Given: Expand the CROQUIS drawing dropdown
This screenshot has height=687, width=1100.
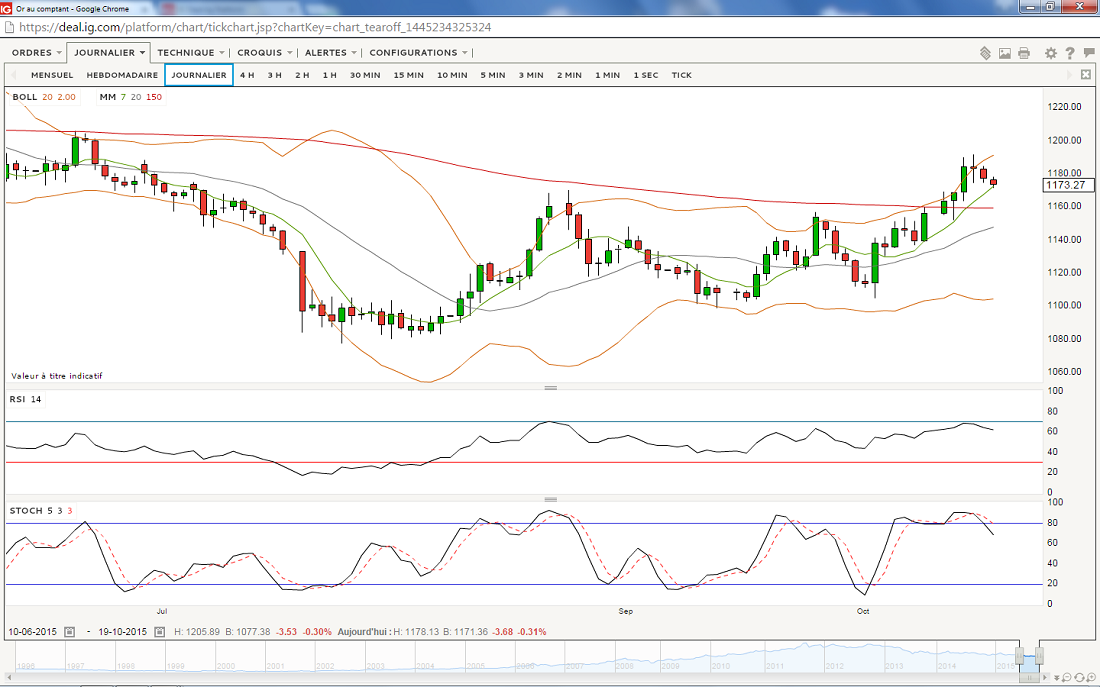Looking at the screenshot, I should (265, 53).
